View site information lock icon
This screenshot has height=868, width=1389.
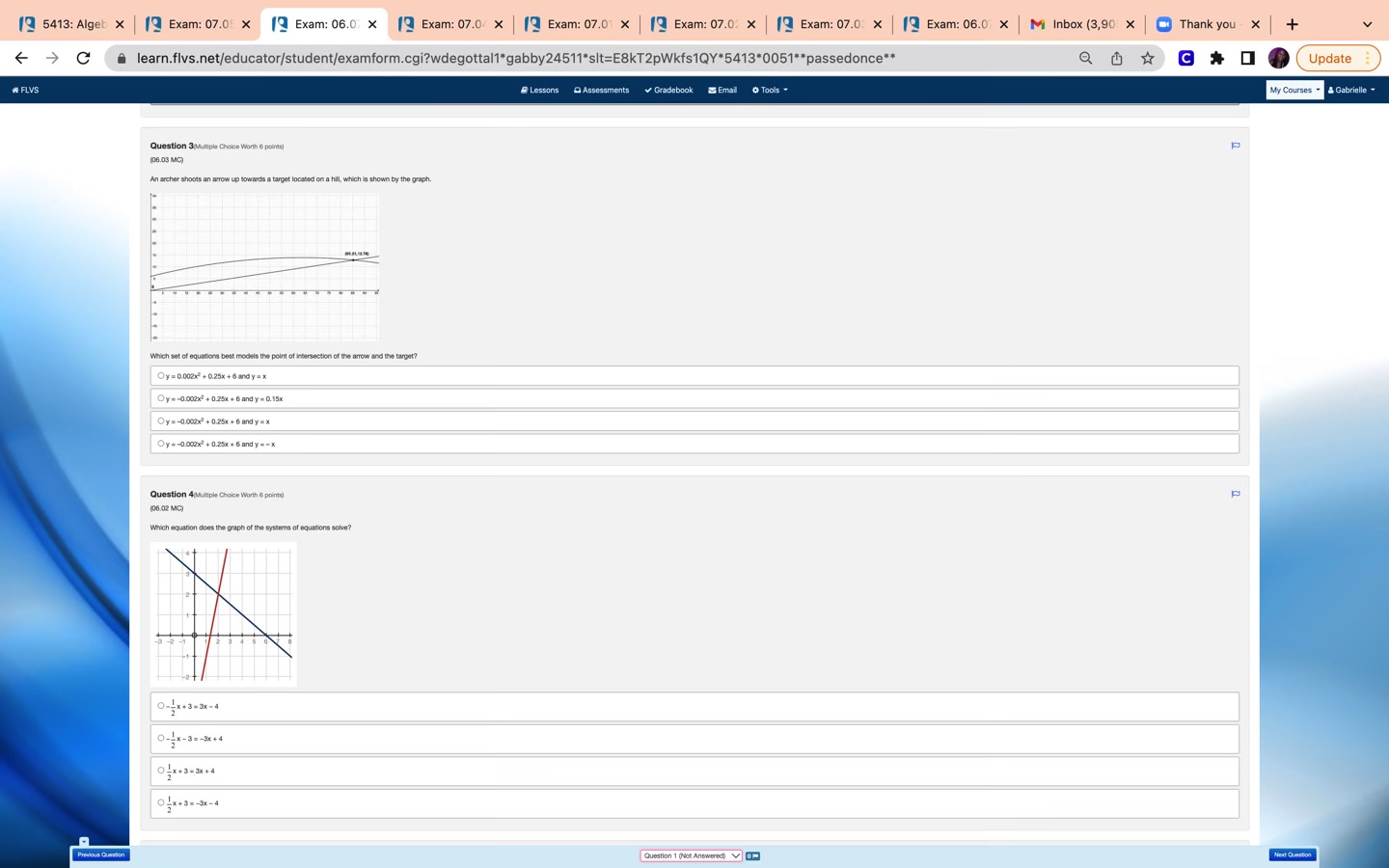point(122,58)
